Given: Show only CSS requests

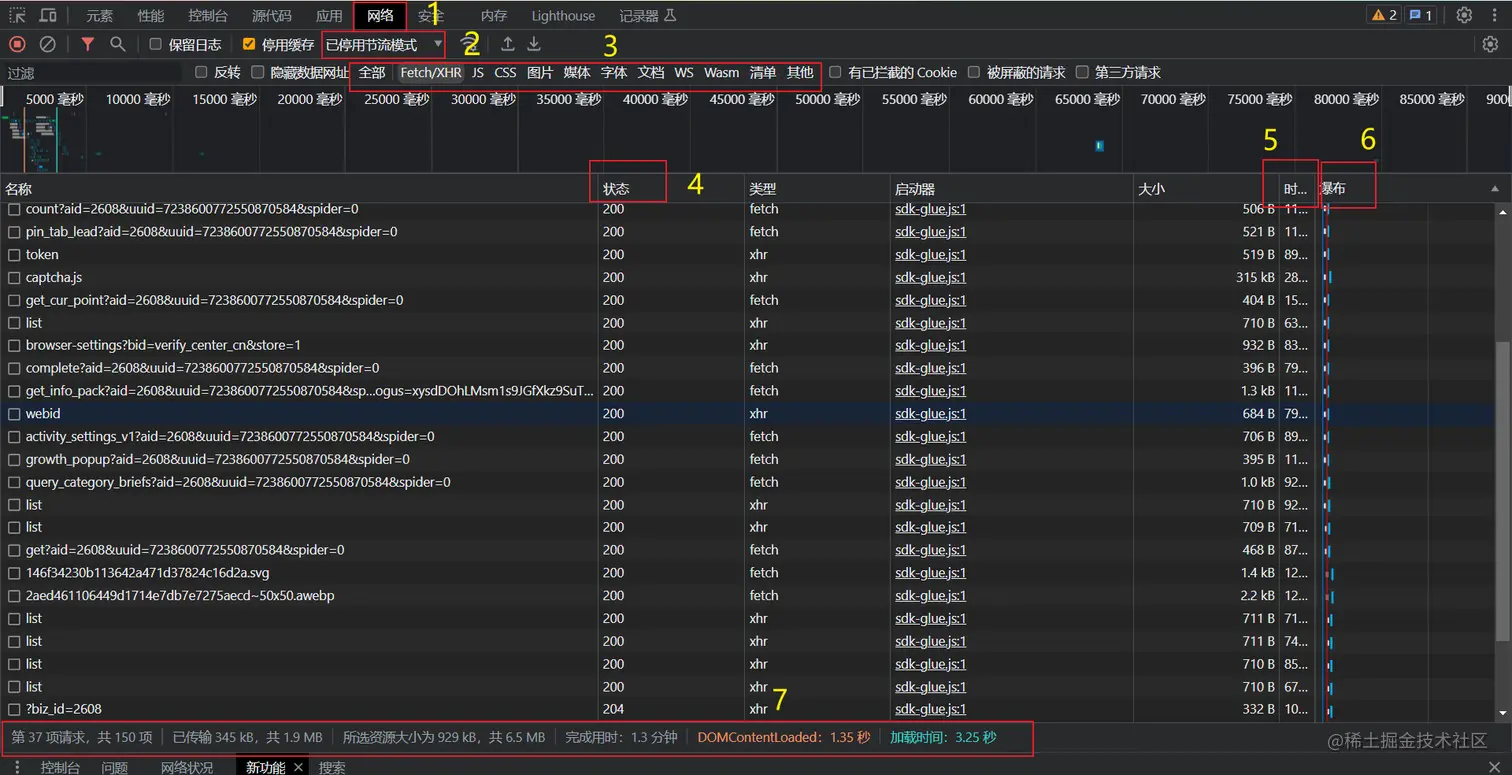Looking at the screenshot, I should [x=505, y=72].
